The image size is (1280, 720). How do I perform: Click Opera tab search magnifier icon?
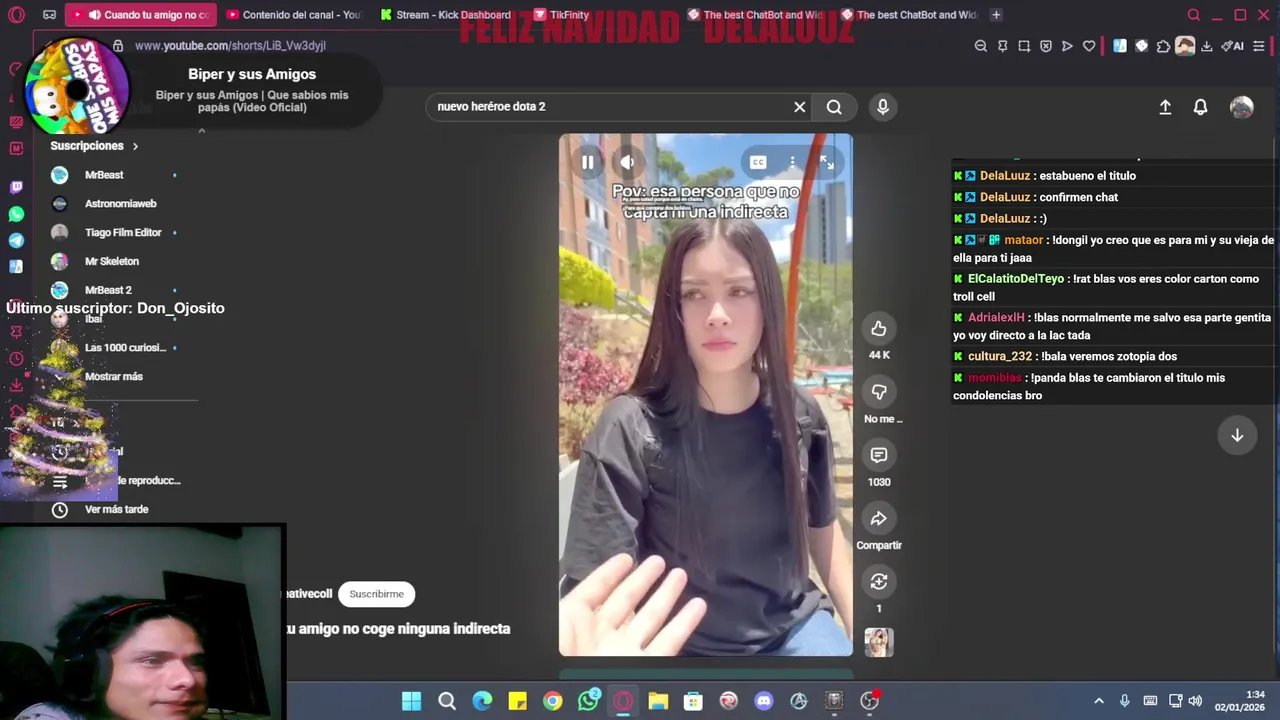1193,15
